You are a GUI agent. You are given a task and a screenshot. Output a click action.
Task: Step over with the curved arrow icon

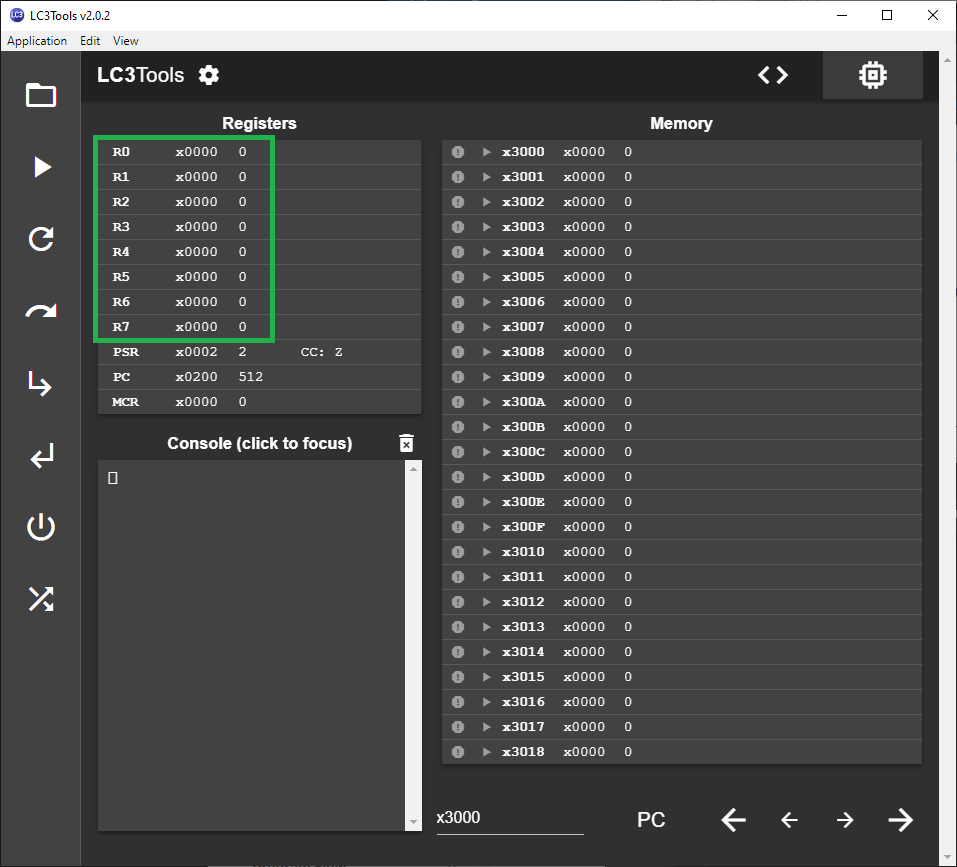41,311
